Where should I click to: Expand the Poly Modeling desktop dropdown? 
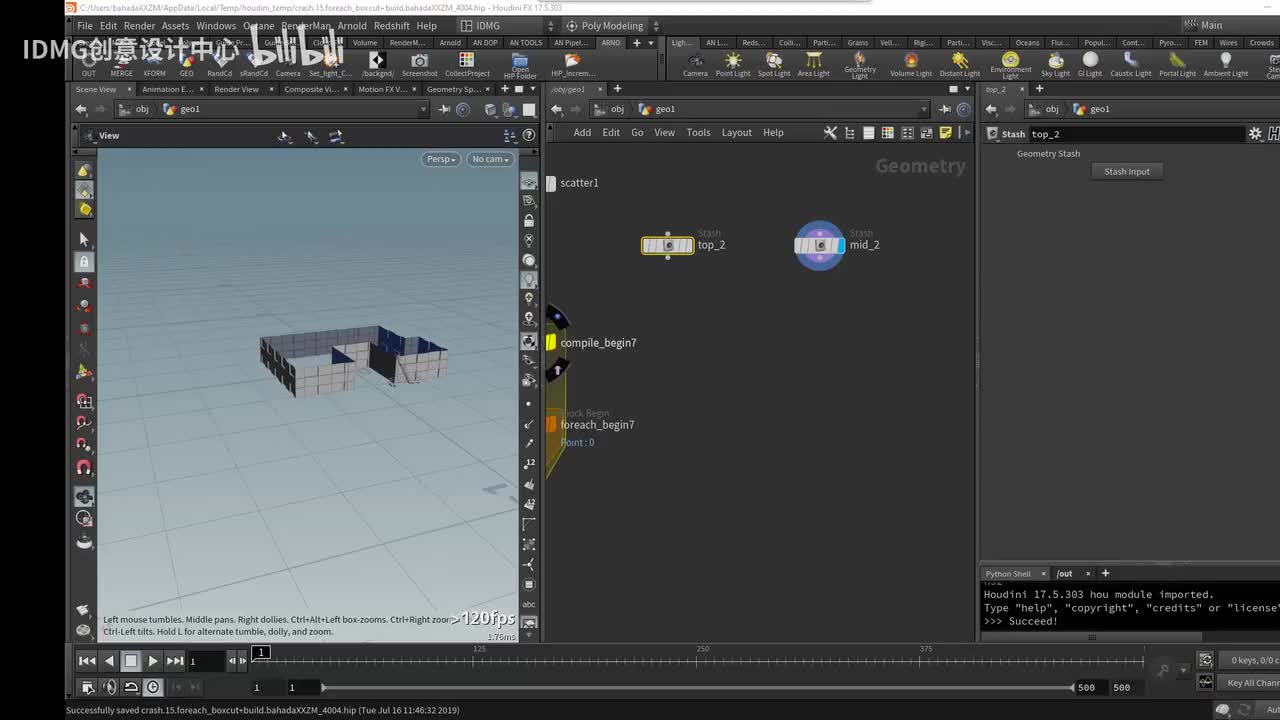tap(611, 26)
